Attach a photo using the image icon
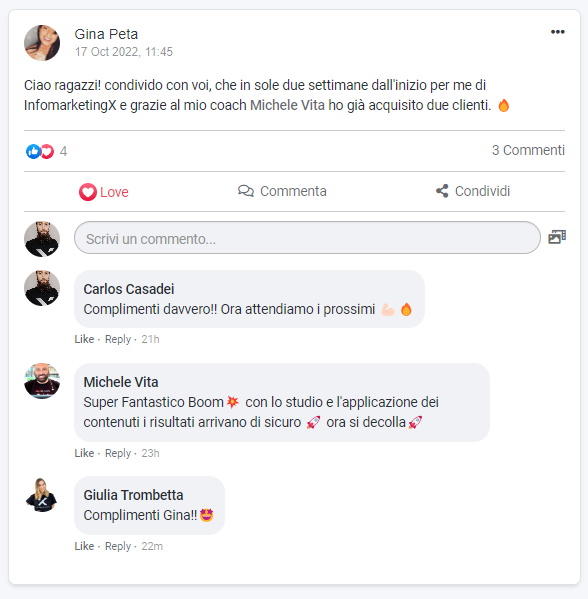Image resolution: width=588 pixels, height=599 pixels. [557, 237]
